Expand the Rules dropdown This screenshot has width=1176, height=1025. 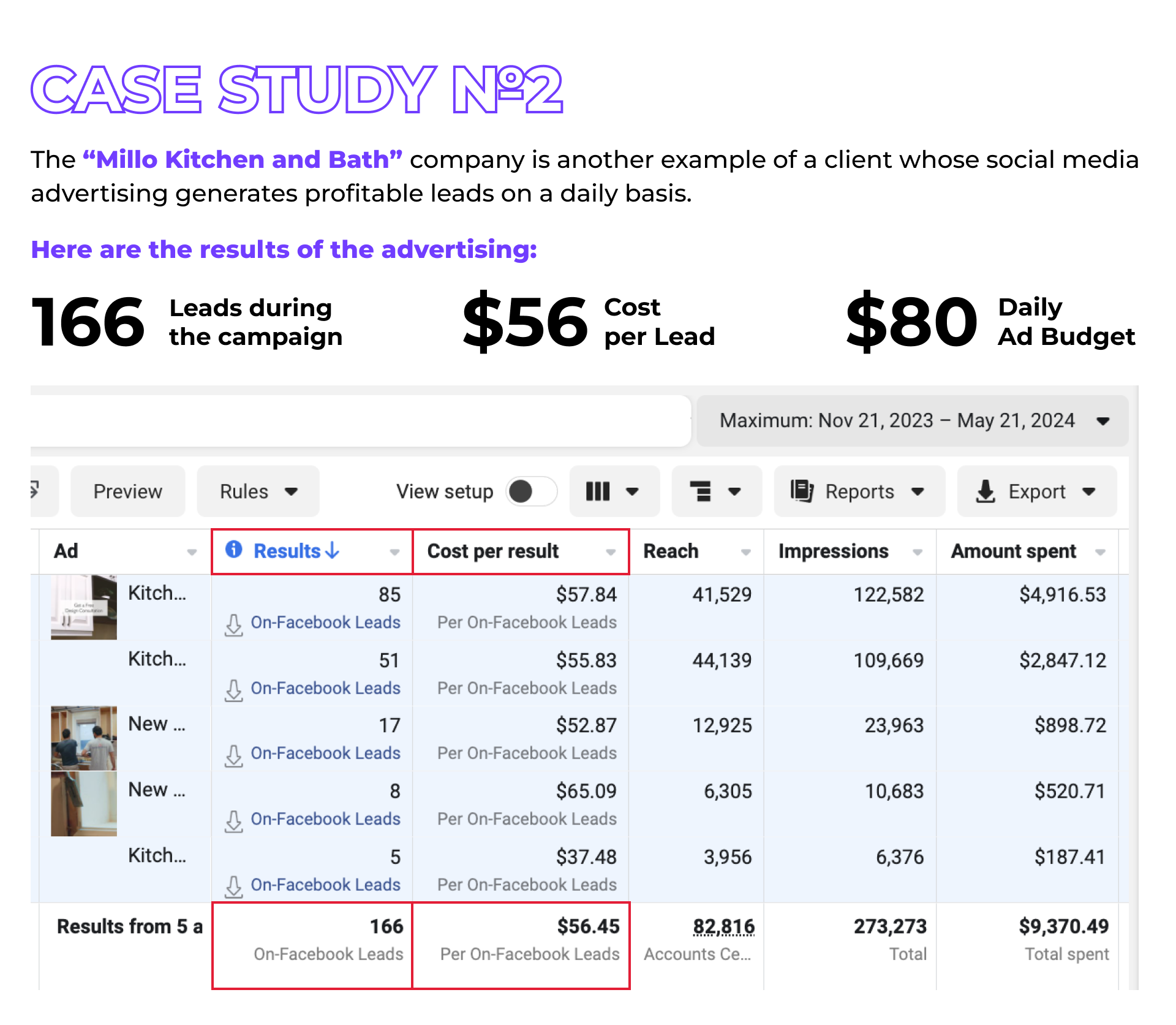pos(258,491)
